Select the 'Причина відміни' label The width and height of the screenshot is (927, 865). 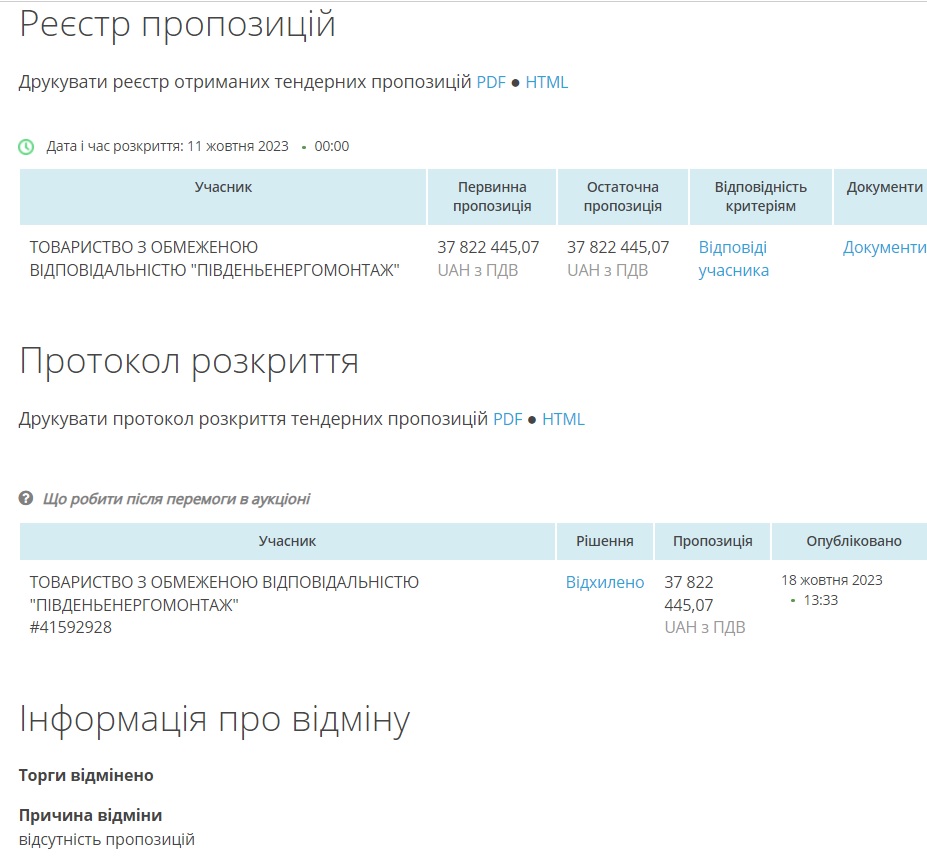pyautogui.click(x=90, y=815)
